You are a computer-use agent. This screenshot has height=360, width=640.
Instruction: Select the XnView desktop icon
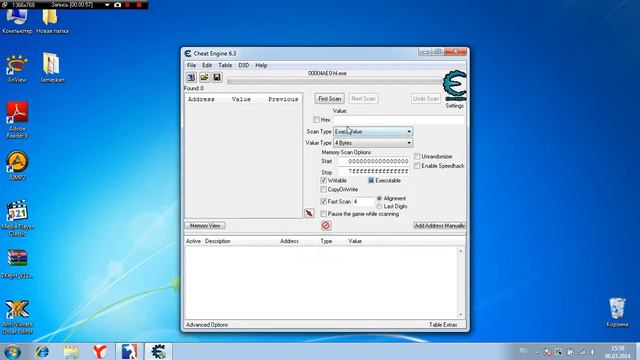[x=17, y=69]
